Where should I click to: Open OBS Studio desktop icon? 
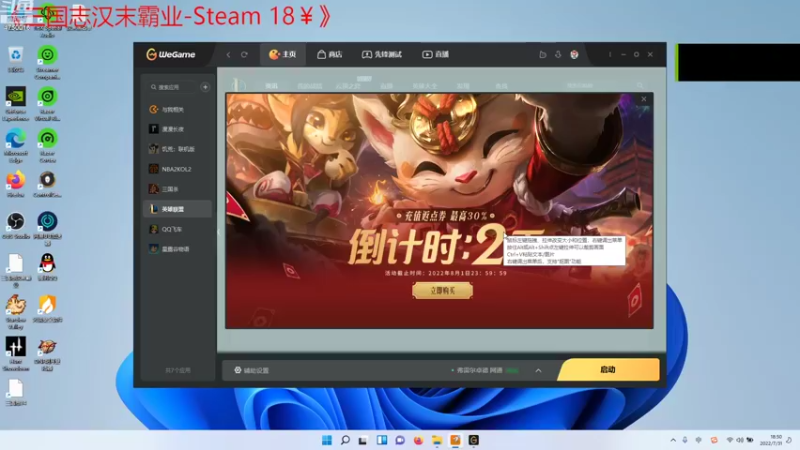click(x=16, y=226)
